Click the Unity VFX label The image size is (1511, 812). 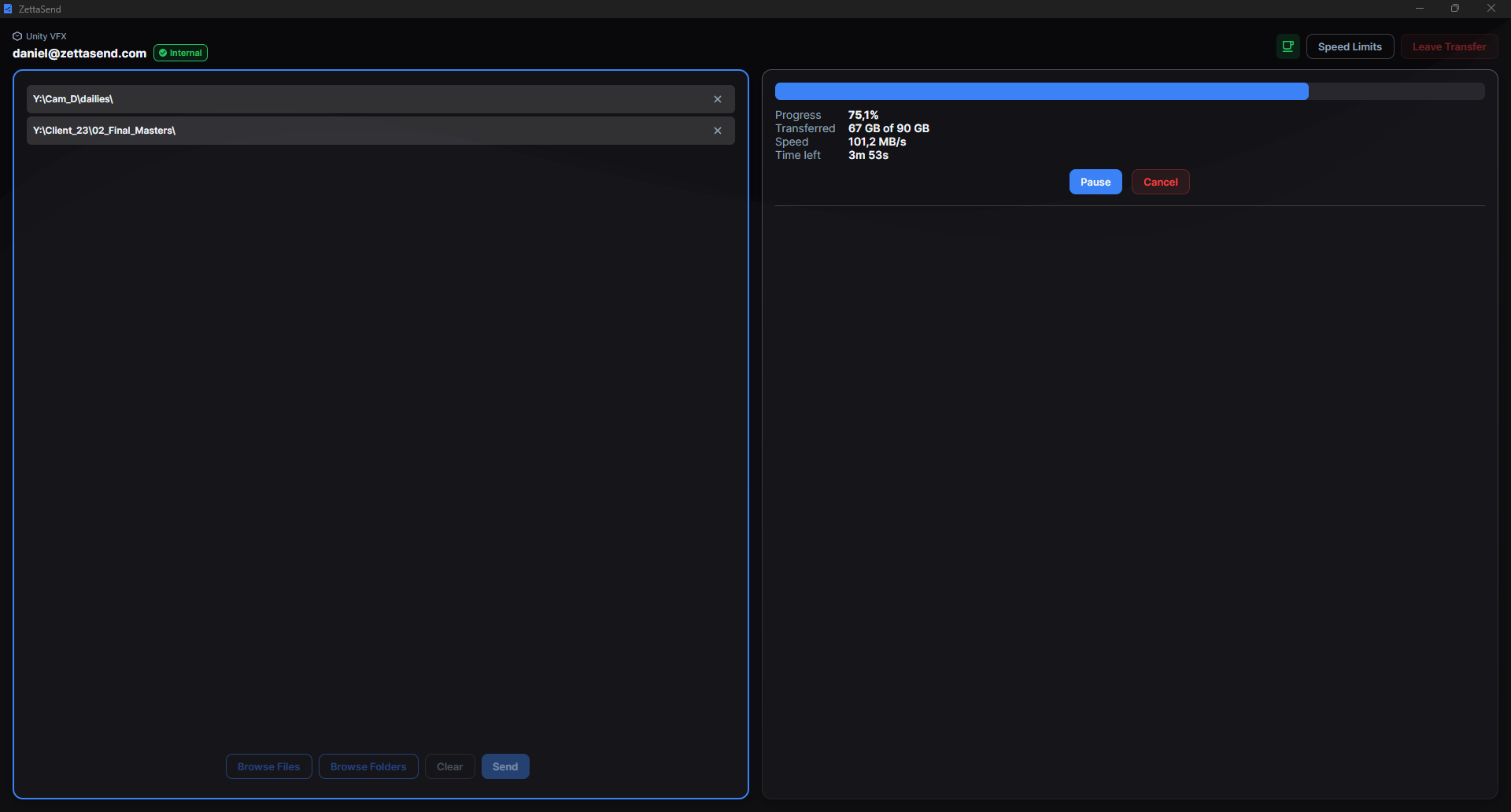46,36
